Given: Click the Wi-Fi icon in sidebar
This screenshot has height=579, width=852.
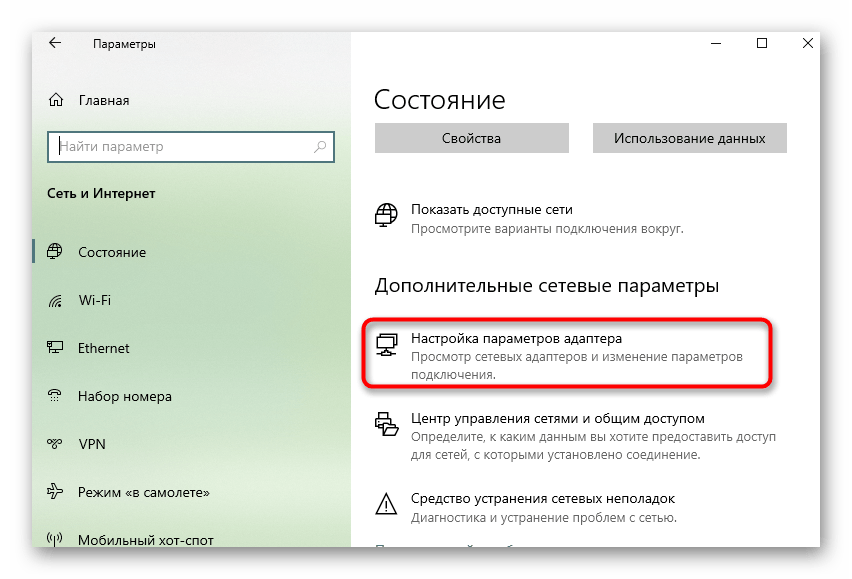Looking at the screenshot, I should click(x=56, y=300).
